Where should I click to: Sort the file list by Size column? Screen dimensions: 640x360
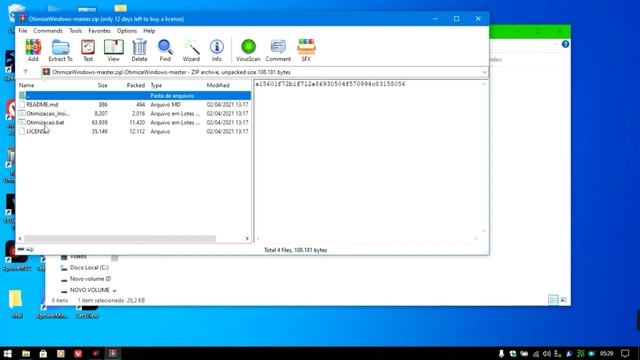click(102, 85)
